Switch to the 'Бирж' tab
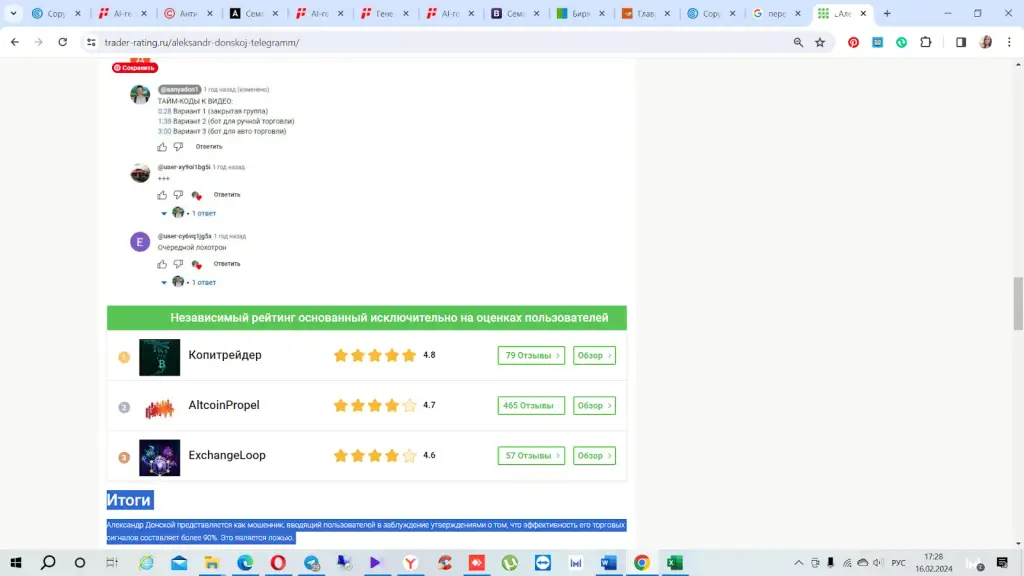The width and height of the screenshot is (1024, 576). point(581,13)
